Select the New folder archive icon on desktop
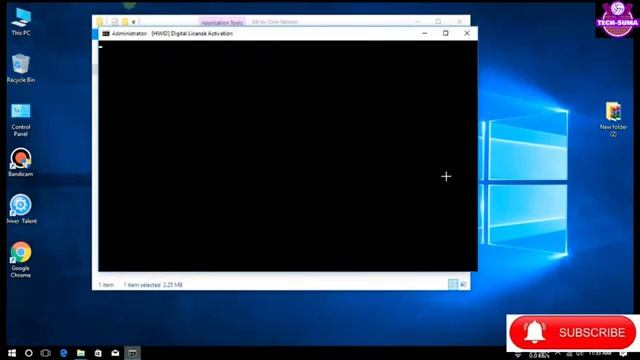Viewport: 640px width, 360px height. (x=613, y=118)
